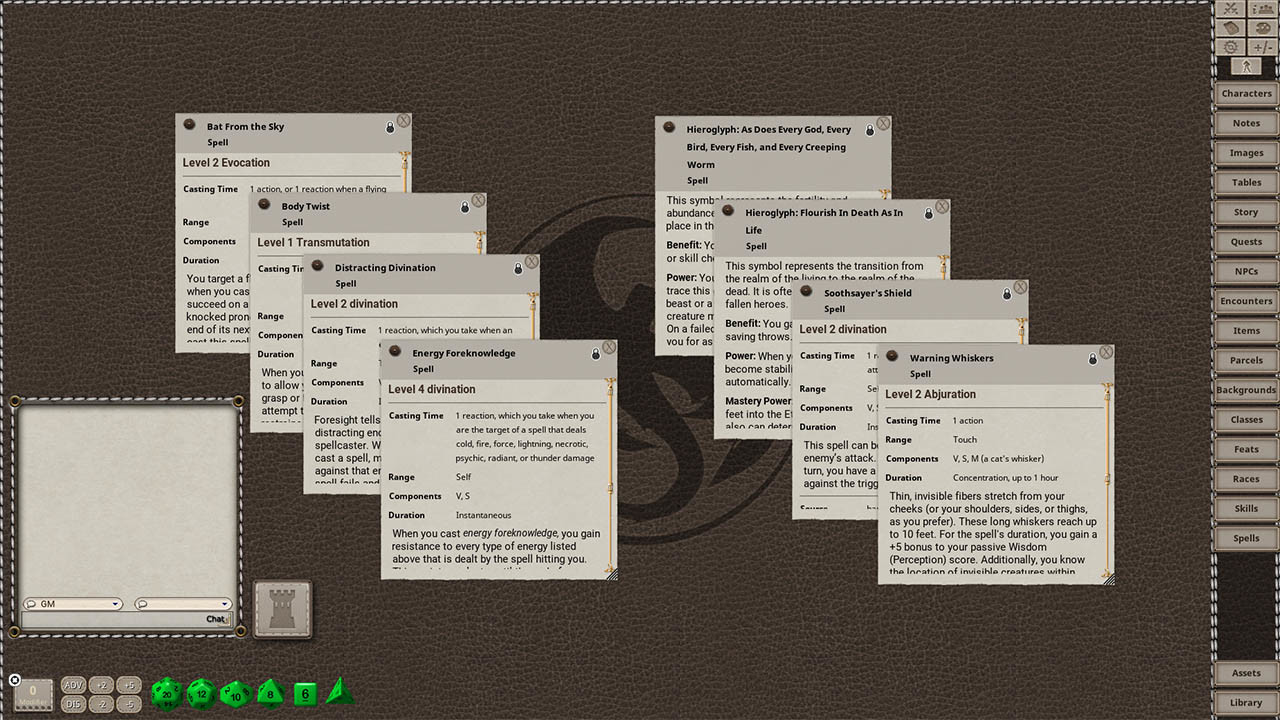Enable the DIS disadvantage toggle
Viewport: 1280px width, 720px height.
click(x=73, y=705)
